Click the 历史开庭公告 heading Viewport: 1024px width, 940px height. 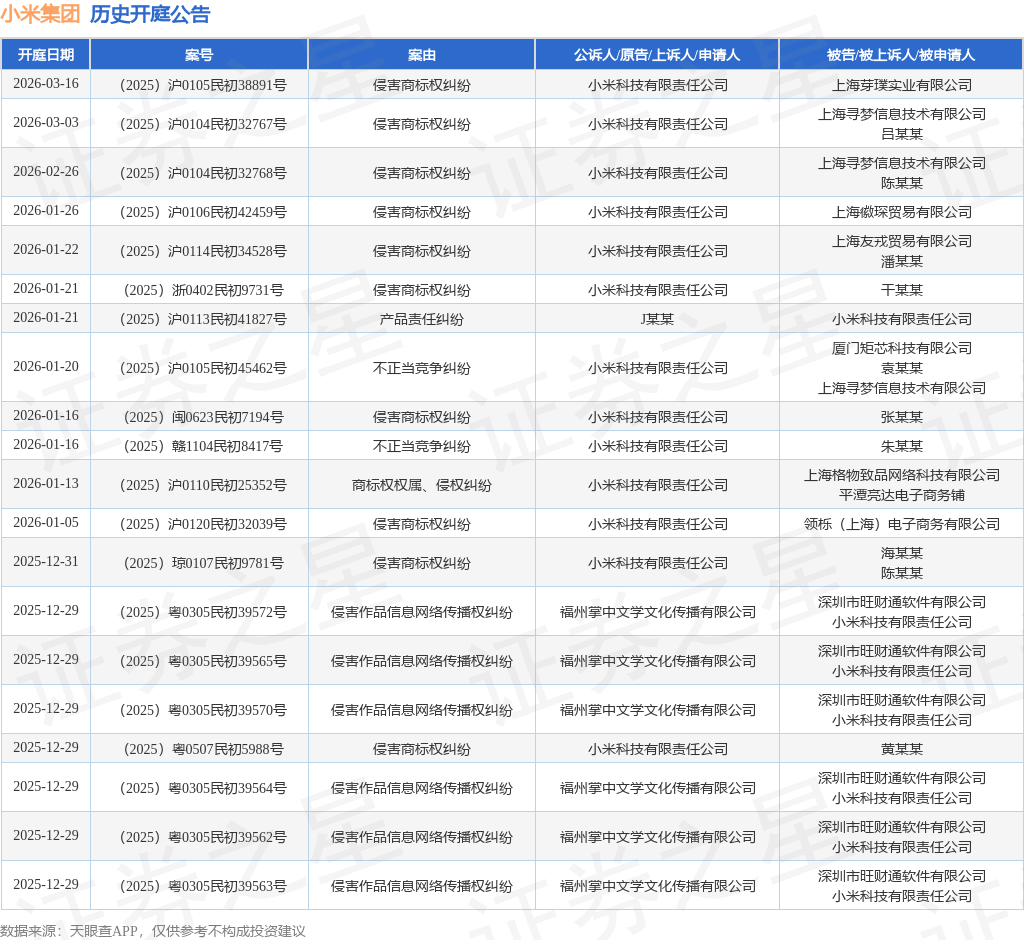[x=150, y=14]
